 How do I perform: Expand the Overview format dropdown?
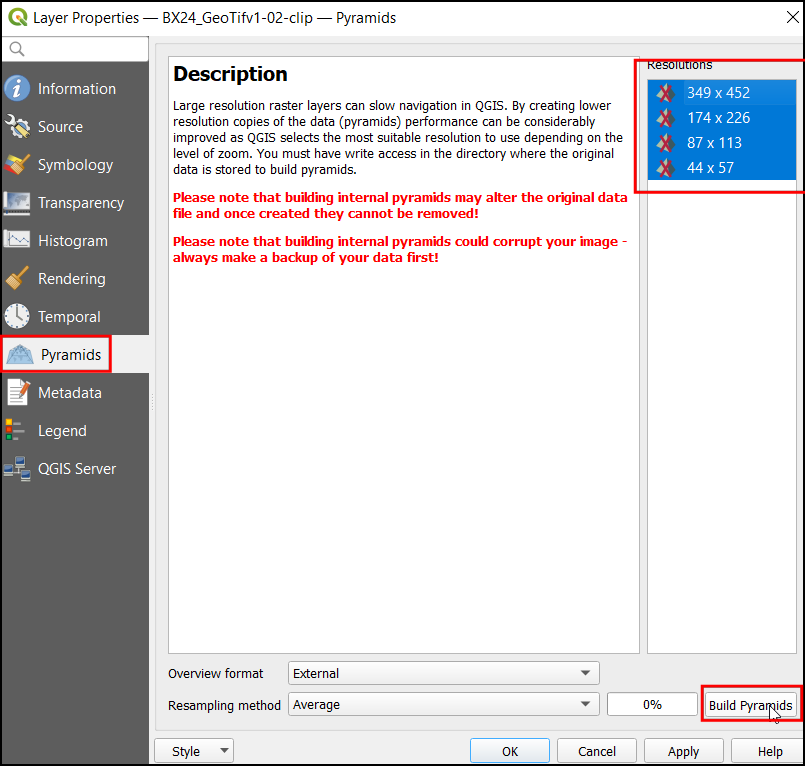(x=443, y=673)
